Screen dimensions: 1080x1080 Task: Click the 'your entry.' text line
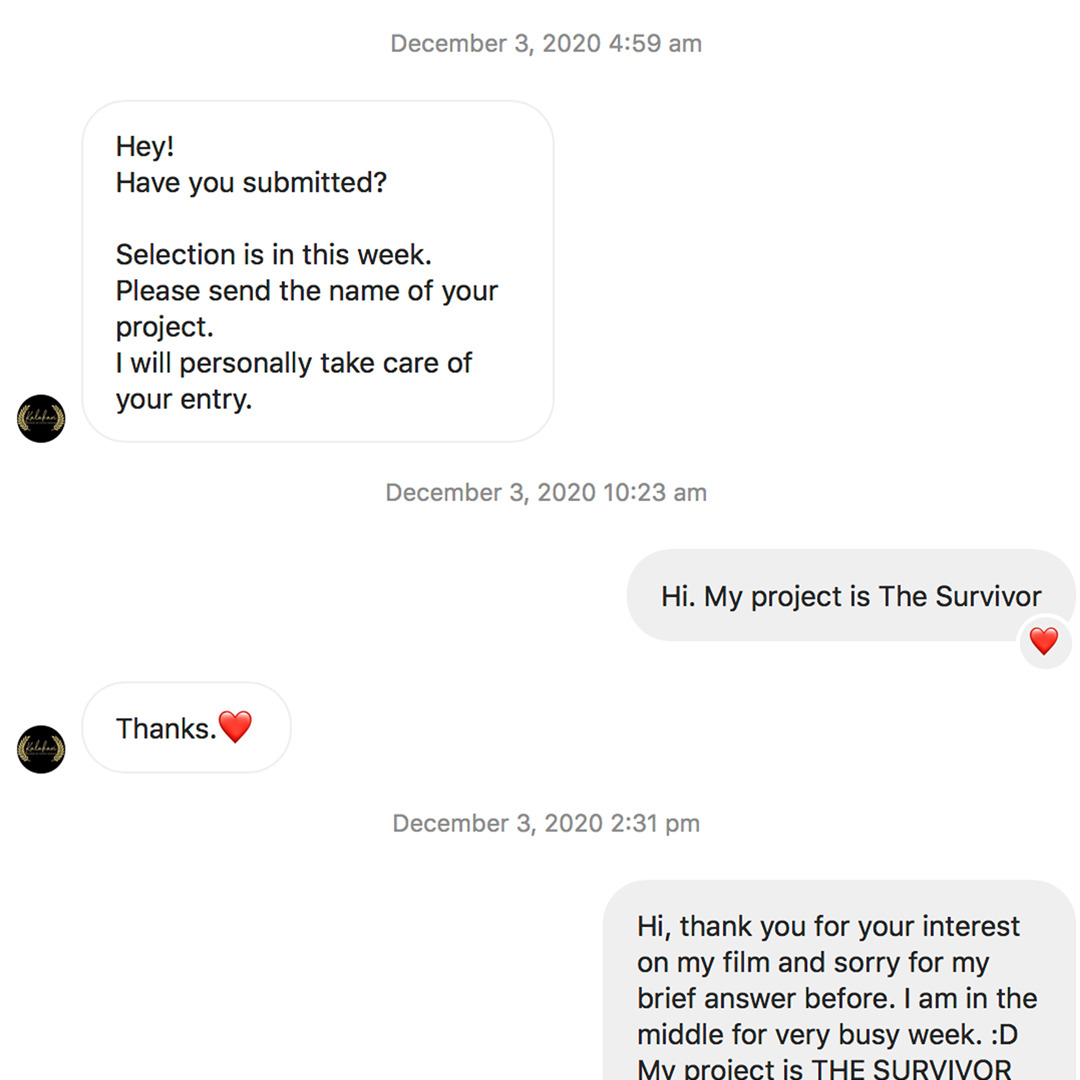[183, 399]
